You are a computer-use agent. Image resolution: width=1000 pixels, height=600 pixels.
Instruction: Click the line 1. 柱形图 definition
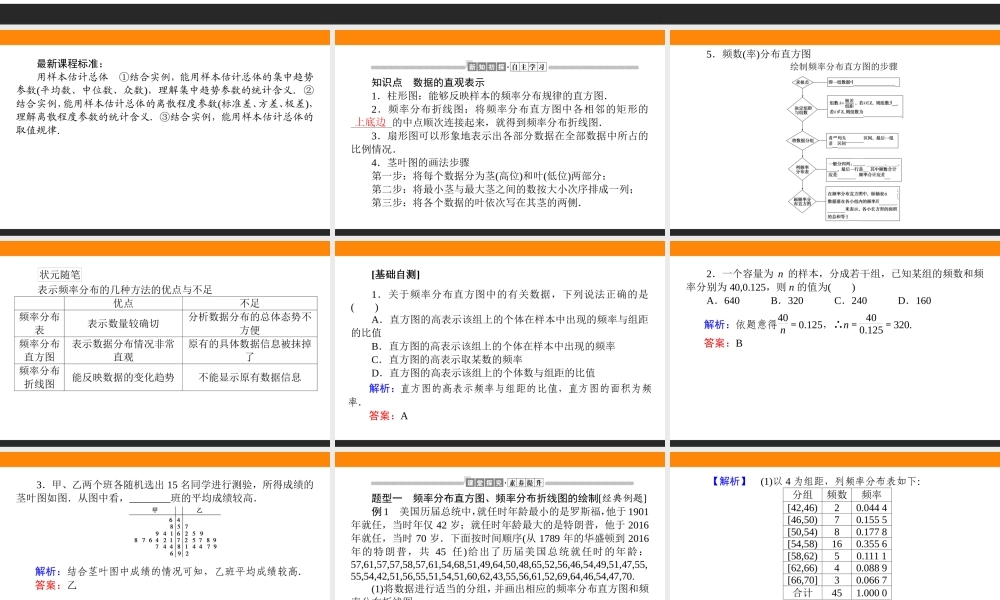coord(489,95)
